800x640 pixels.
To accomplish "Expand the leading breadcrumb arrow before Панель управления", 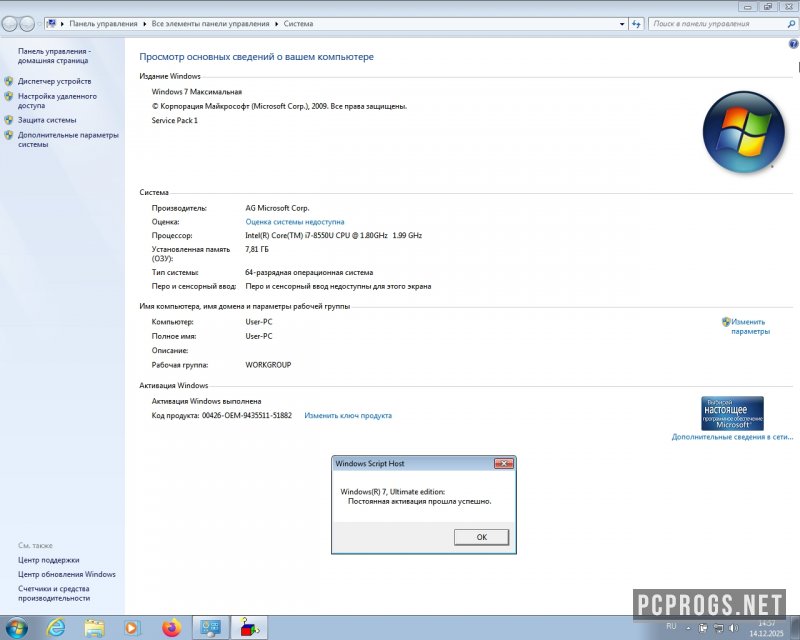I will [62, 24].
